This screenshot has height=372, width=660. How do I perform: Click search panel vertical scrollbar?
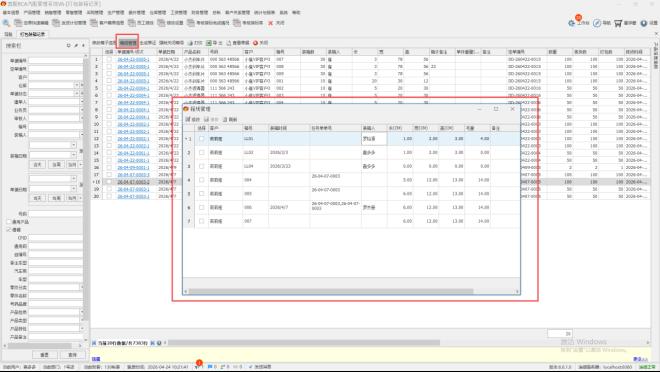tap(86, 189)
